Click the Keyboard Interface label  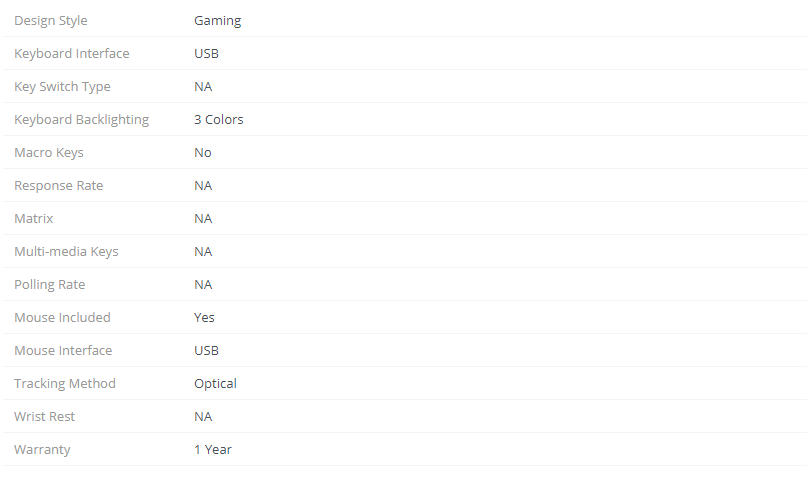click(72, 53)
